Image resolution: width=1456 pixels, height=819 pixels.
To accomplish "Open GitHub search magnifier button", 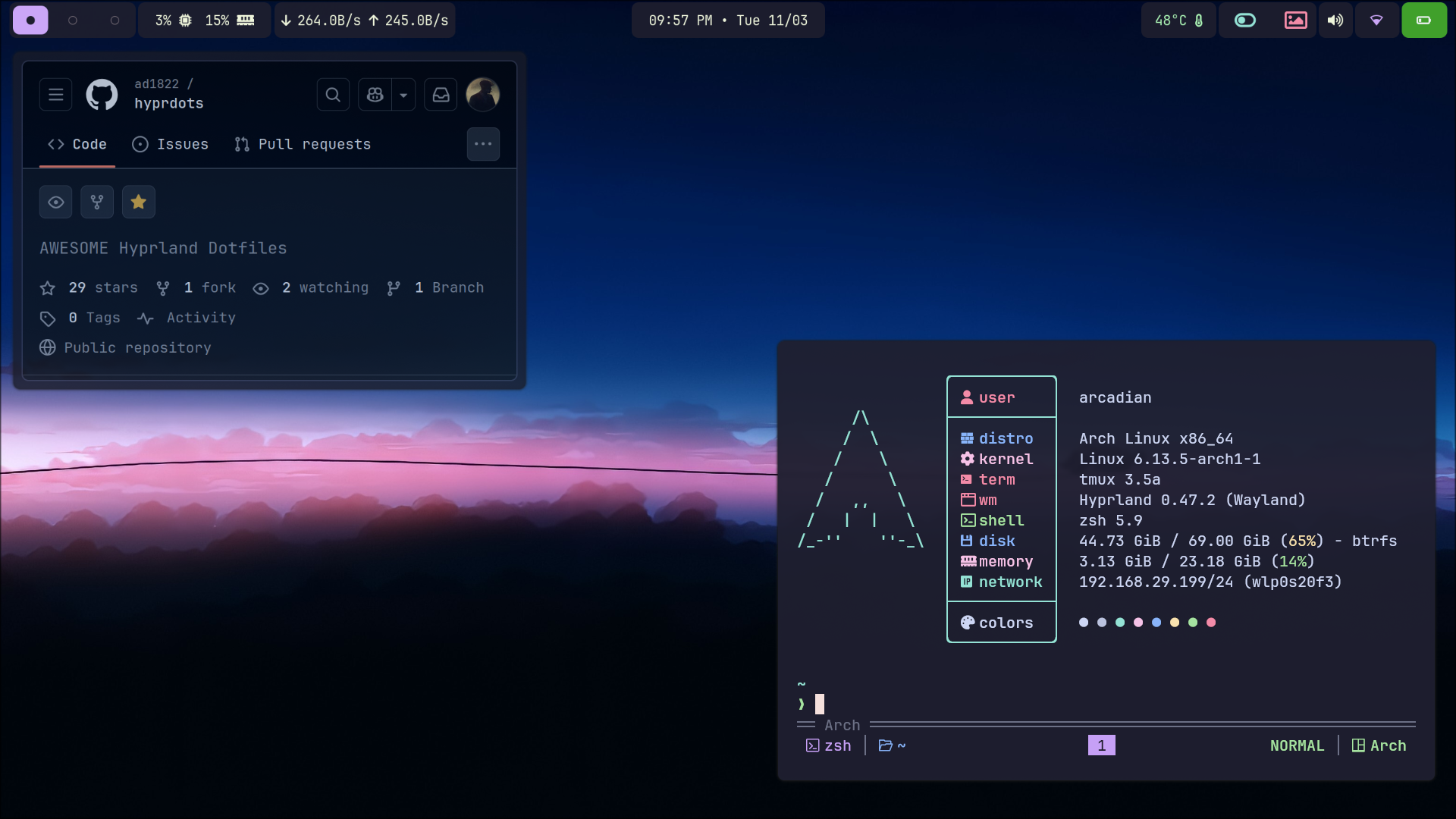I will [333, 95].
